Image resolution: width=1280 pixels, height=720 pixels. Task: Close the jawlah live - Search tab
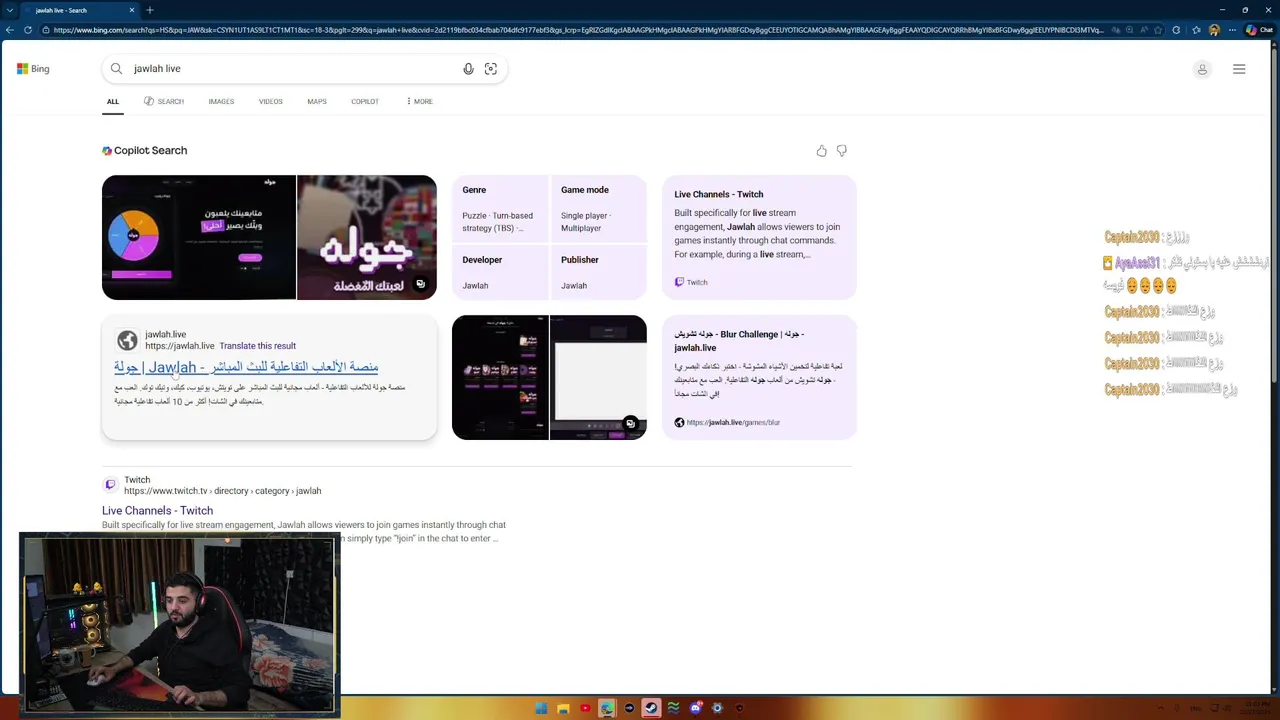tap(132, 10)
